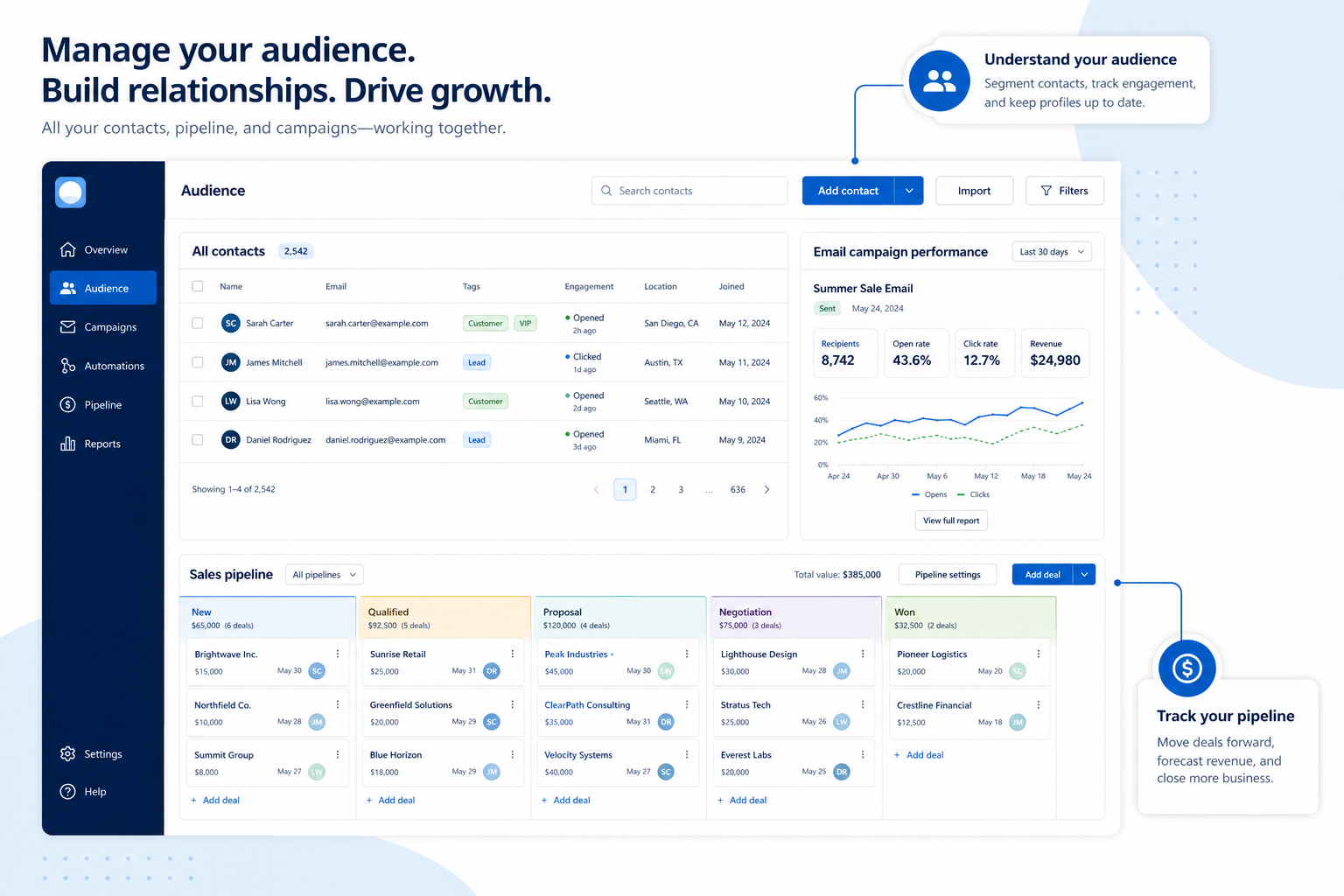The width and height of the screenshot is (1344, 896).
Task: Click the VIP tag on Sarah Carter
Action: tap(525, 324)
